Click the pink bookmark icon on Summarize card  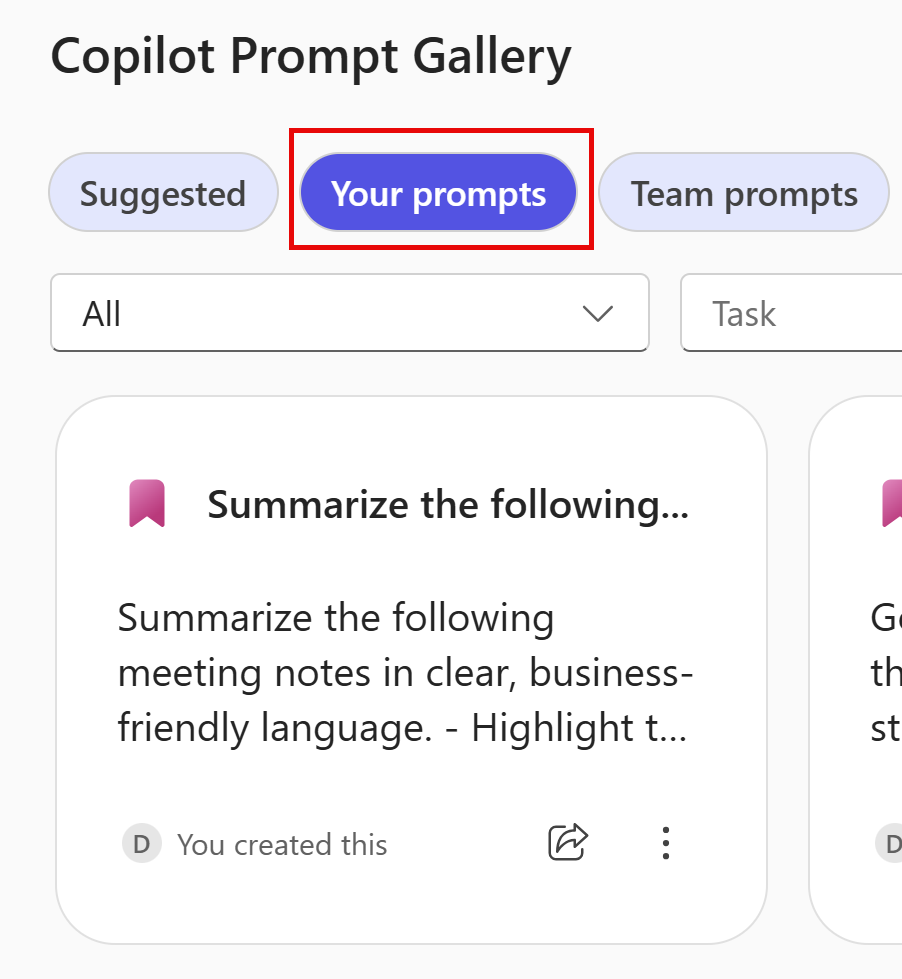tap(147, 504)
